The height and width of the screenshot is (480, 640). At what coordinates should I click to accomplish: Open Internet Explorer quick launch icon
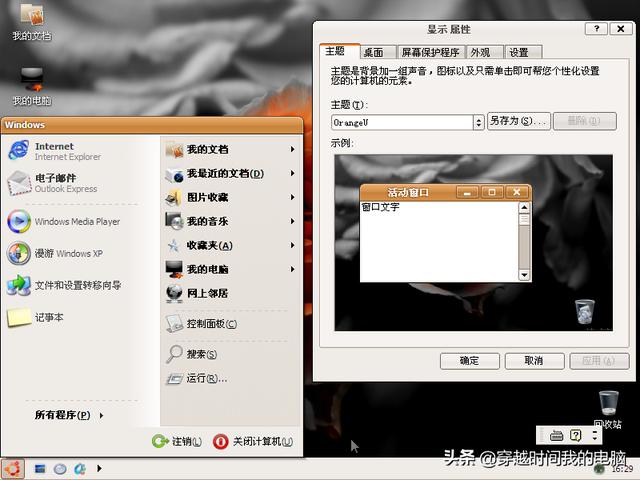pos(80,469)
